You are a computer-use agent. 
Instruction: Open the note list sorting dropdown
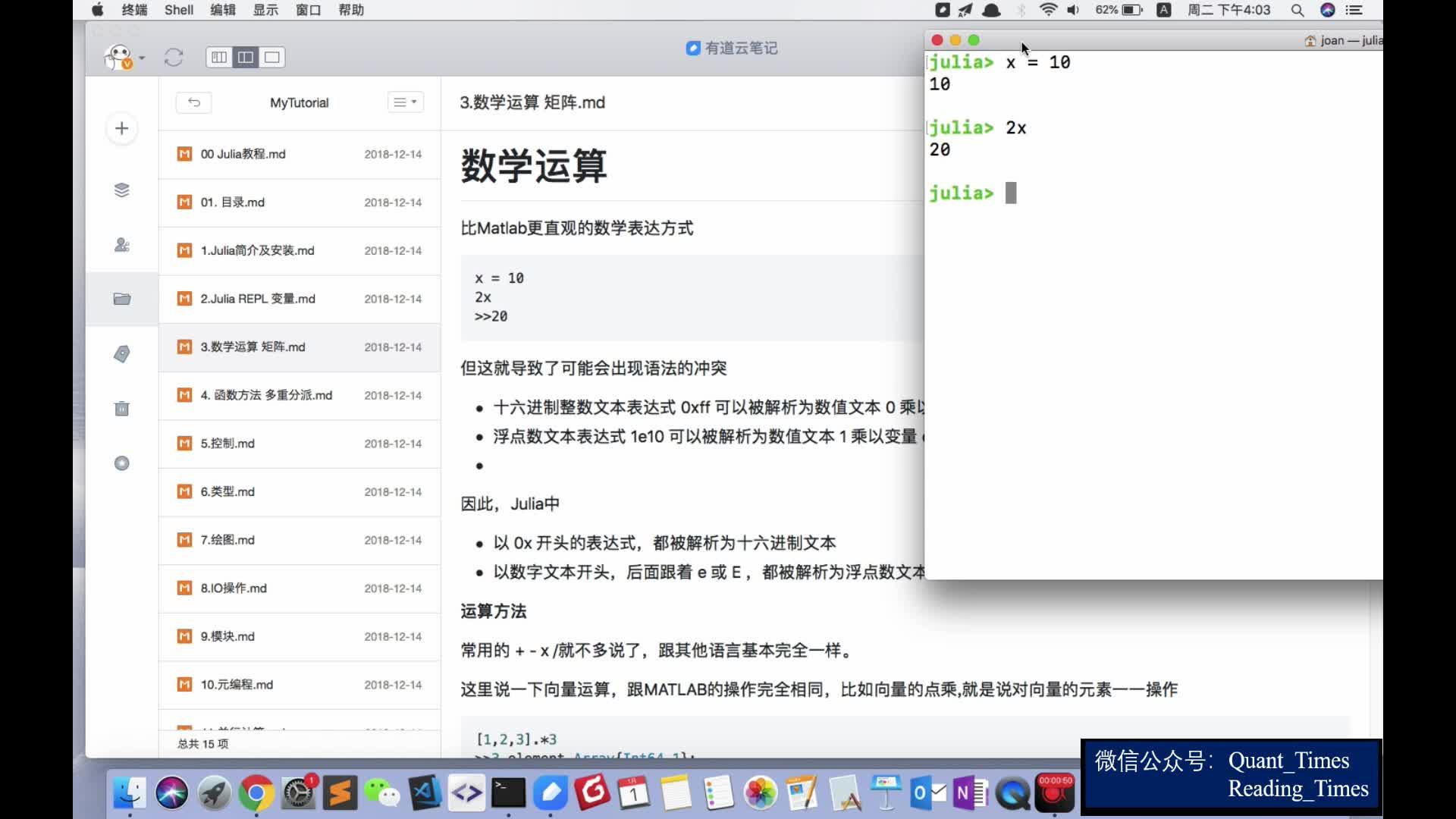(405, 102)
